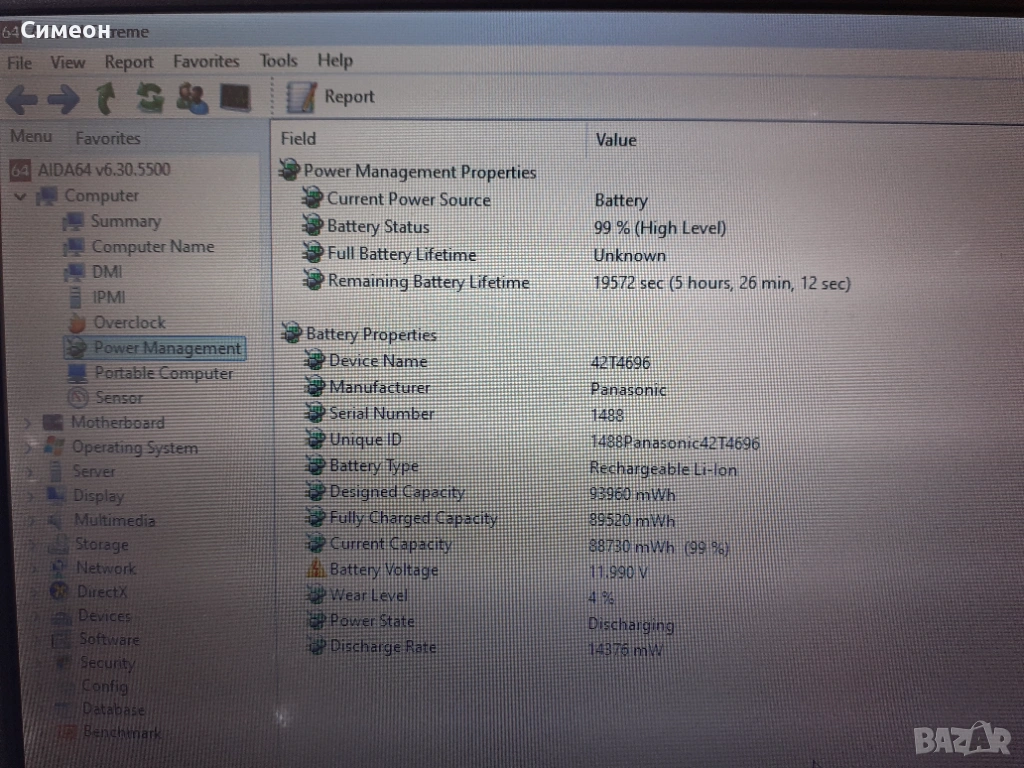Click the Back arrow in toolbar
1024x768 pixels.
coord(21,98)
